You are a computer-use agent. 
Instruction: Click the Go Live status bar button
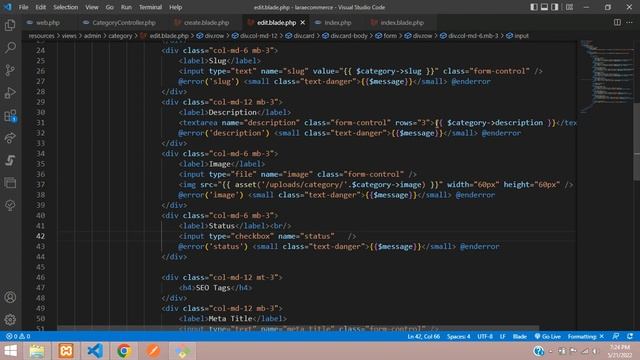point(547,336)
